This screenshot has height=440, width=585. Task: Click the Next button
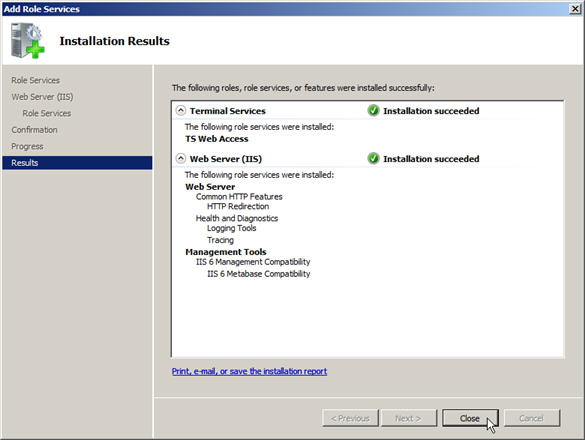(x=408, y=418)
